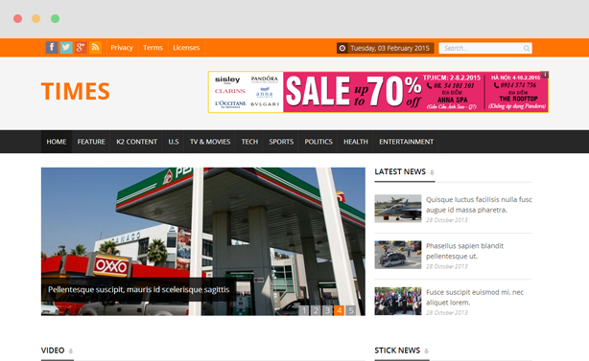Screen dimensions: 589x361
Task: Click the search magnifier icon
Action: pyautogui.click(x=527, y=48)
